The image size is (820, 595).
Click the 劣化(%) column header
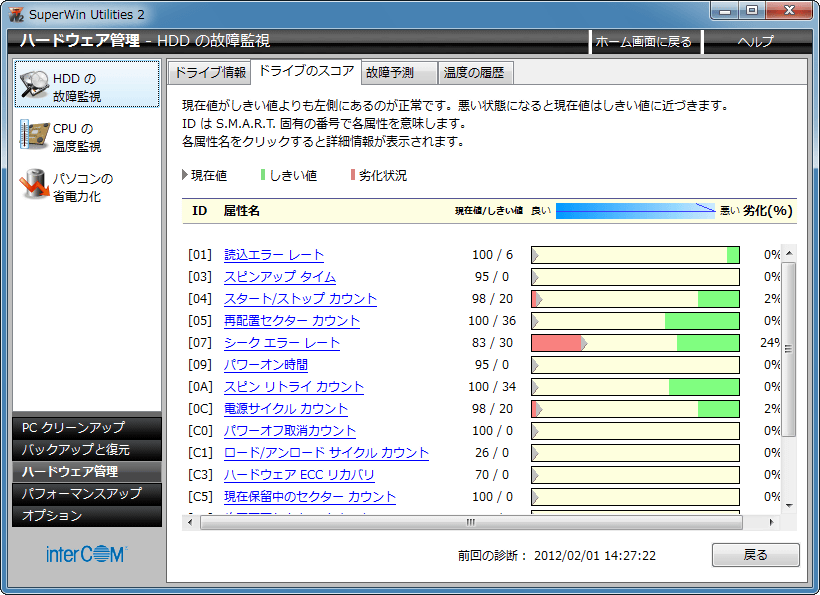point(768,211)
